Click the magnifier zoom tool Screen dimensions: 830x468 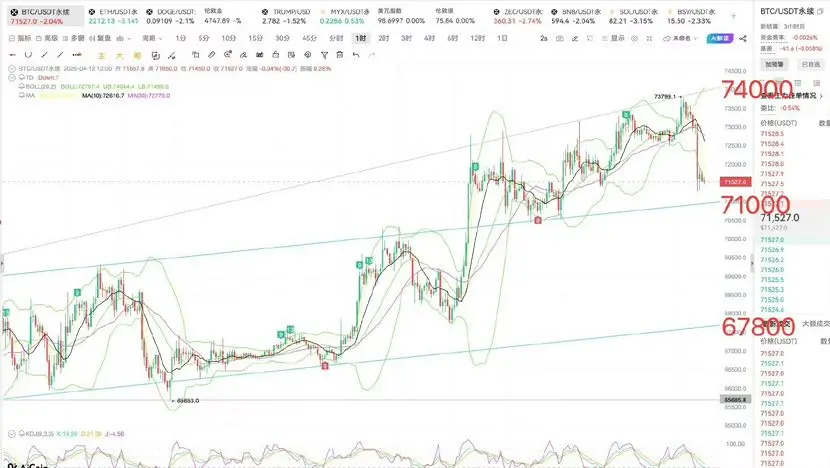click(x=228, y=55)
